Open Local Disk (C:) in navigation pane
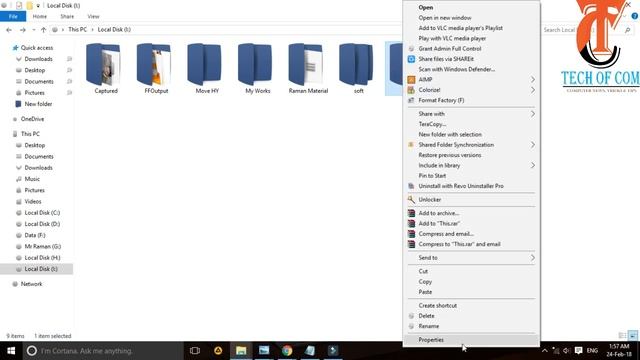 tap(42, 213)
